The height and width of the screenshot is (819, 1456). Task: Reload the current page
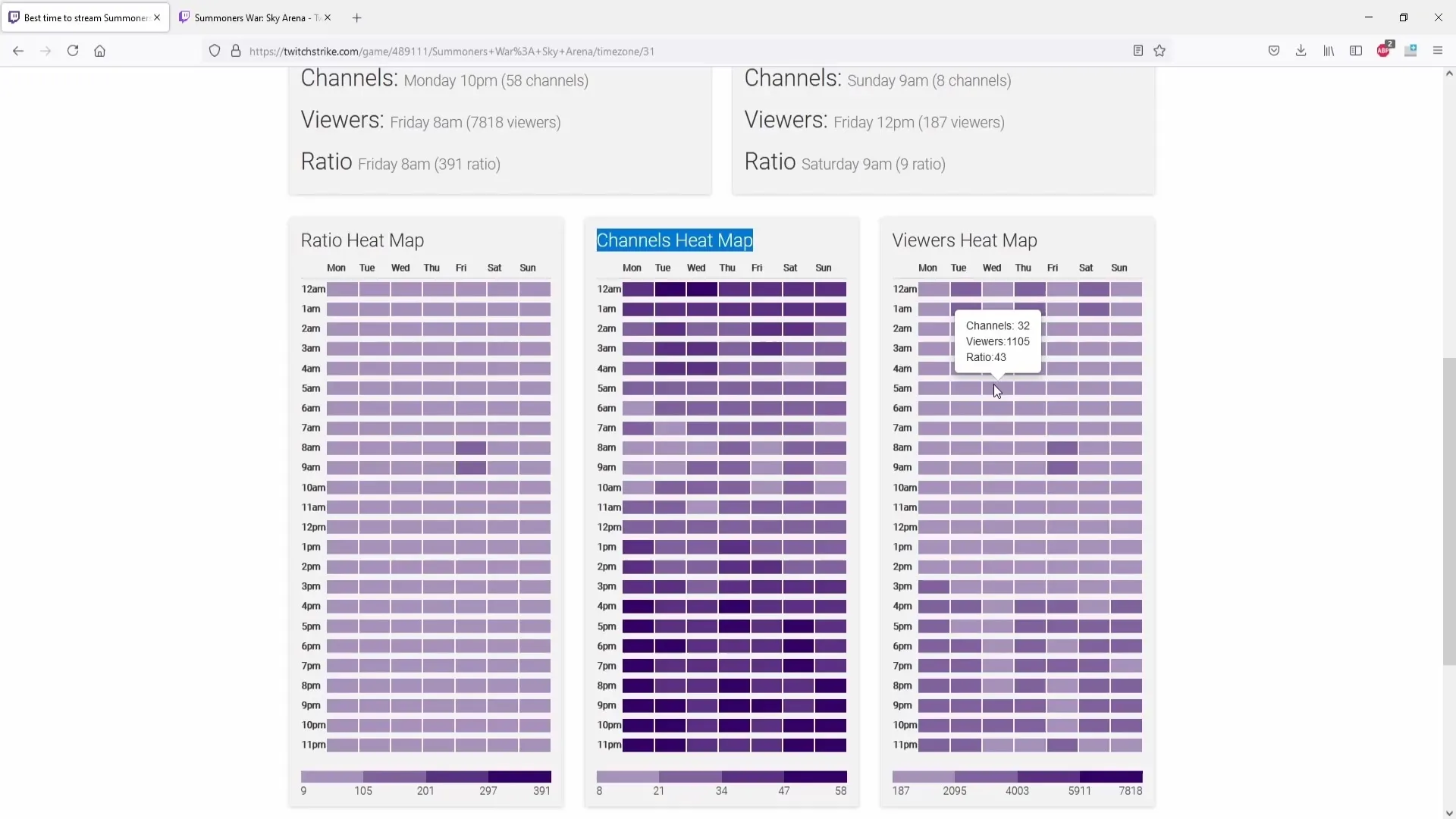(x=73, y=51)
